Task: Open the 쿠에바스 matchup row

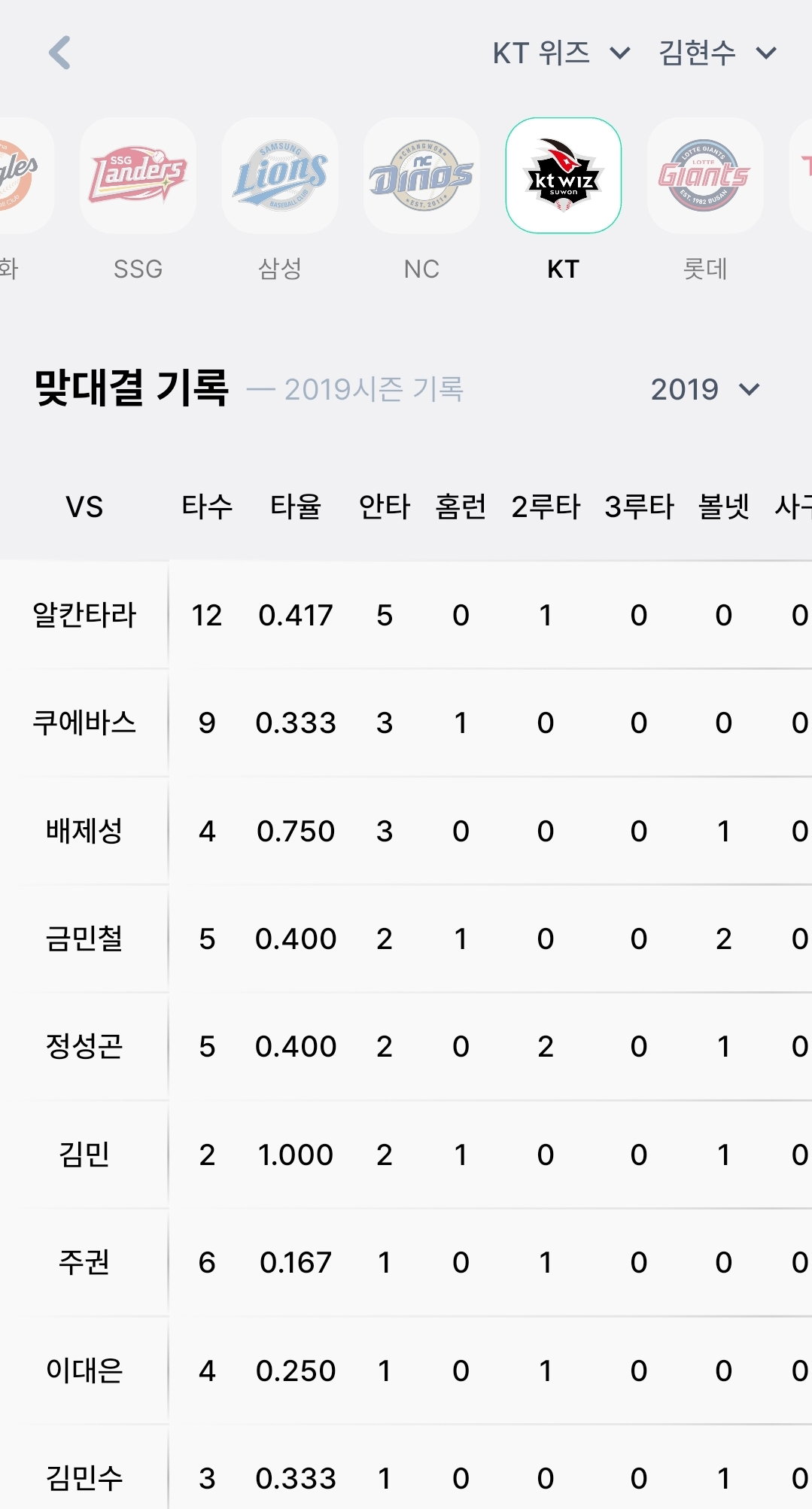Action: [x=406, y=723]
